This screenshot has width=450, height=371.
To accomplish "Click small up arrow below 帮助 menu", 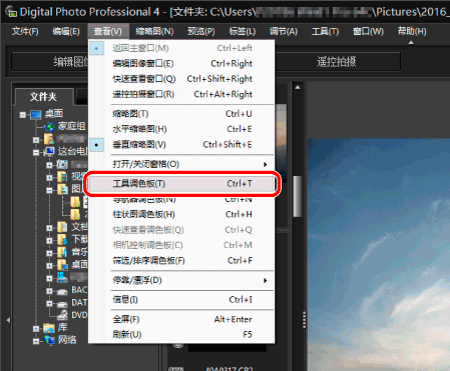I will tap(411, 42).
